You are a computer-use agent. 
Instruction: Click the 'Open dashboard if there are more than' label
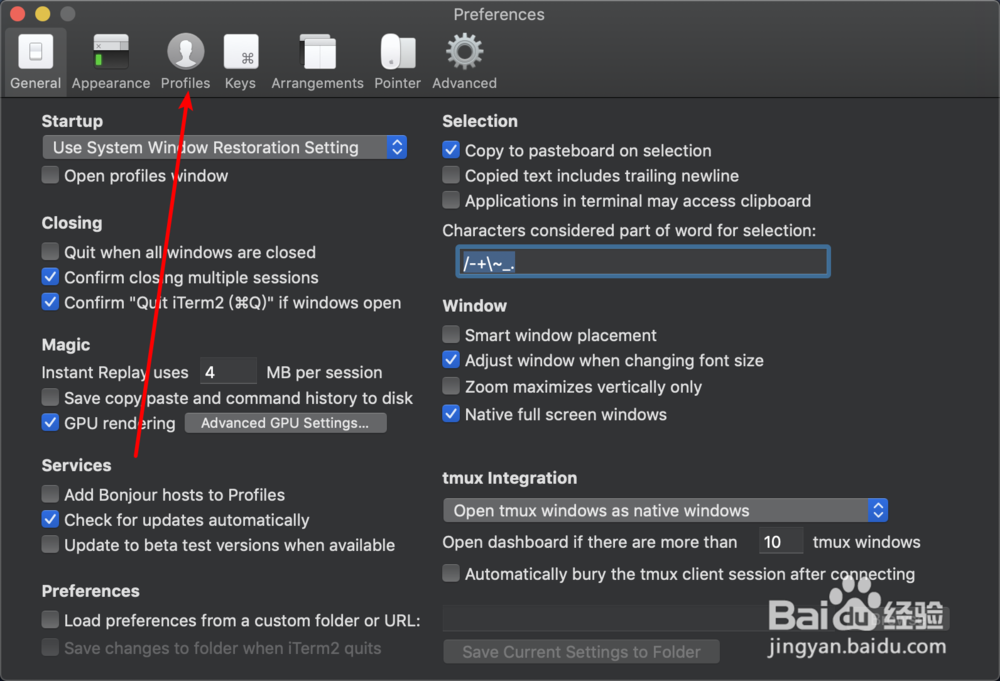pyautogui.click(x=590, y=542)
